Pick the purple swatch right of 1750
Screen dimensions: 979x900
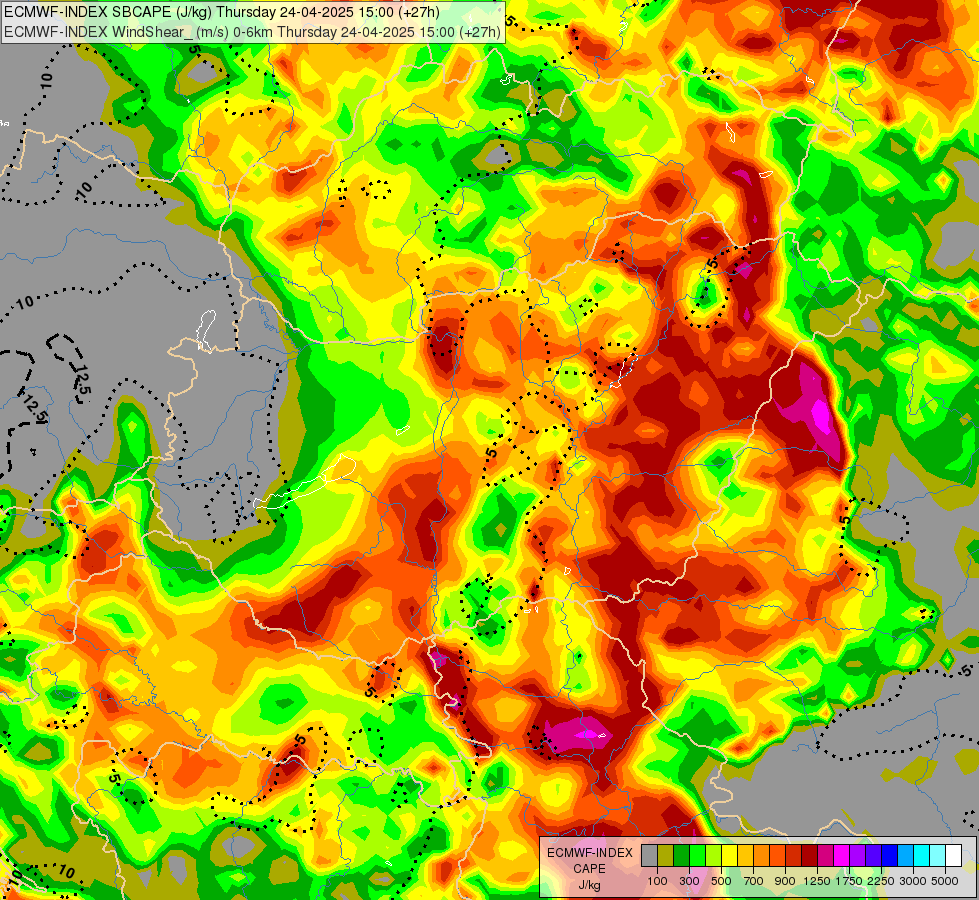(858, 856)
